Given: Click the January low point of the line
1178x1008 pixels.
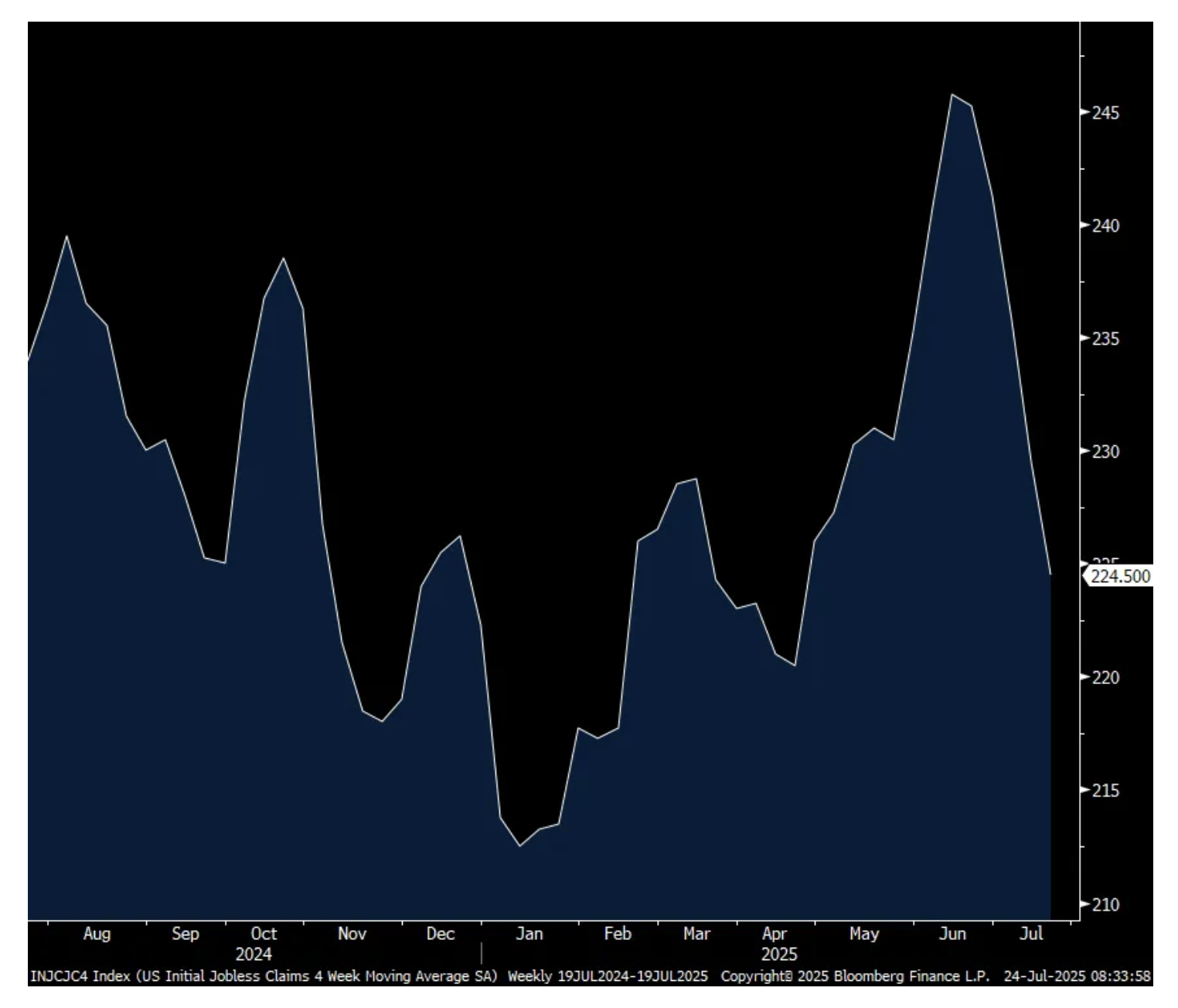Looking at the screenshot, I should click(x=519, y=846).
